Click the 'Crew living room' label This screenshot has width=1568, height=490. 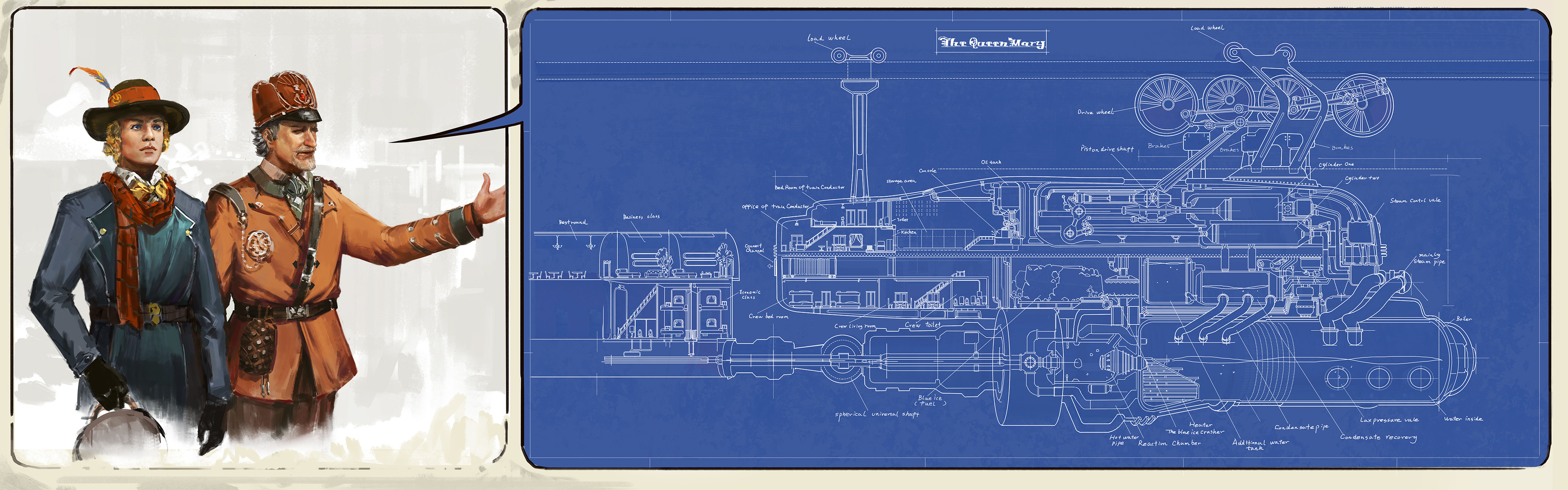[x=855, y=326]
